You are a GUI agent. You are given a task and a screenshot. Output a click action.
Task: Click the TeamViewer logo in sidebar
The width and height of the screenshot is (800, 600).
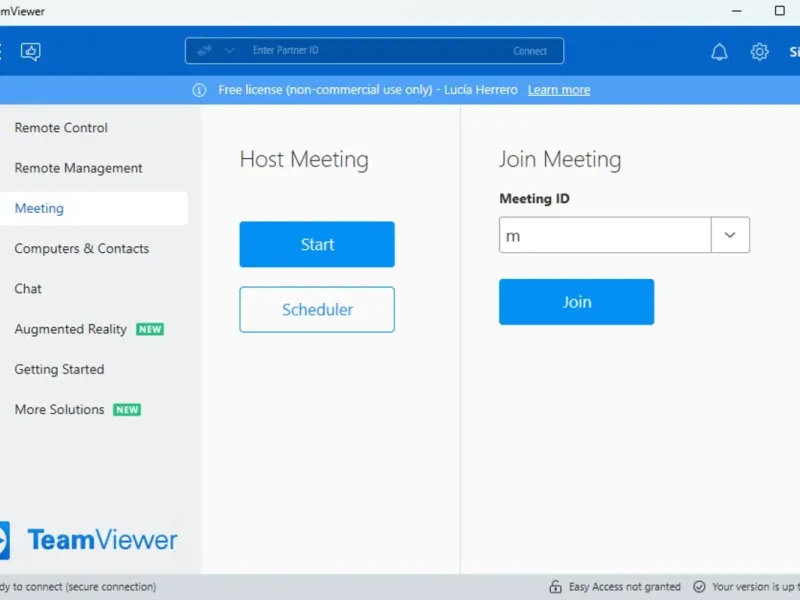pos(89,540)
